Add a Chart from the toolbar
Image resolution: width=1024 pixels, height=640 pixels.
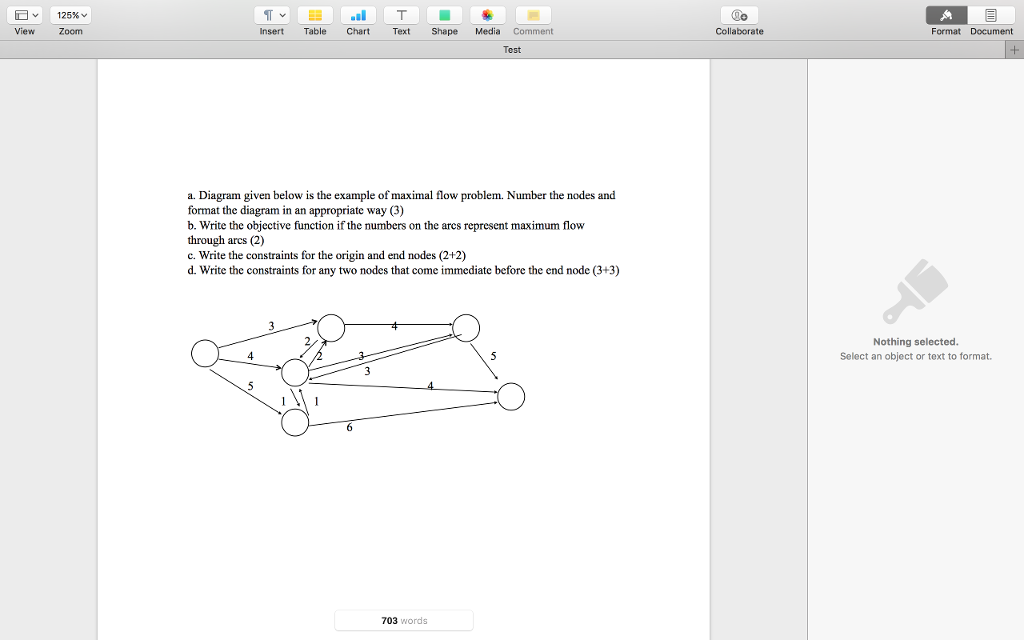(x=358, y=15)
